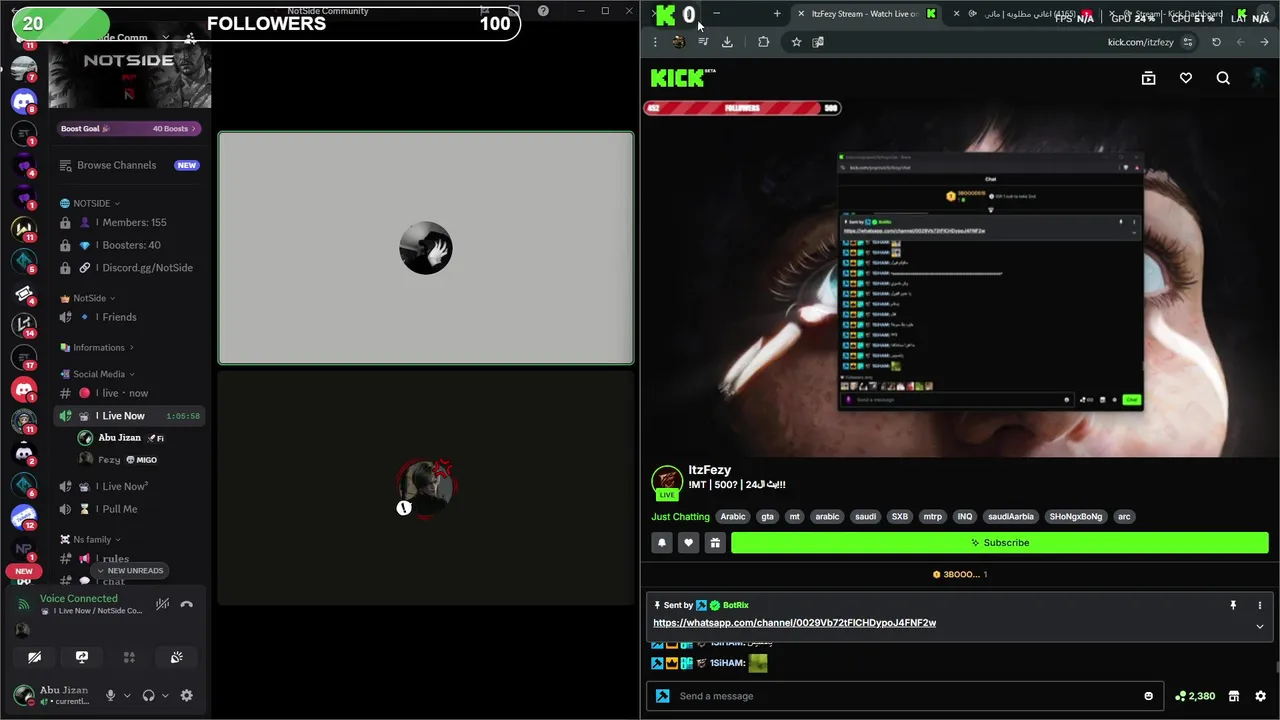Turn on camera in Discord voice panel
This screenshot has height=720, width=1280.
(34, 657)
